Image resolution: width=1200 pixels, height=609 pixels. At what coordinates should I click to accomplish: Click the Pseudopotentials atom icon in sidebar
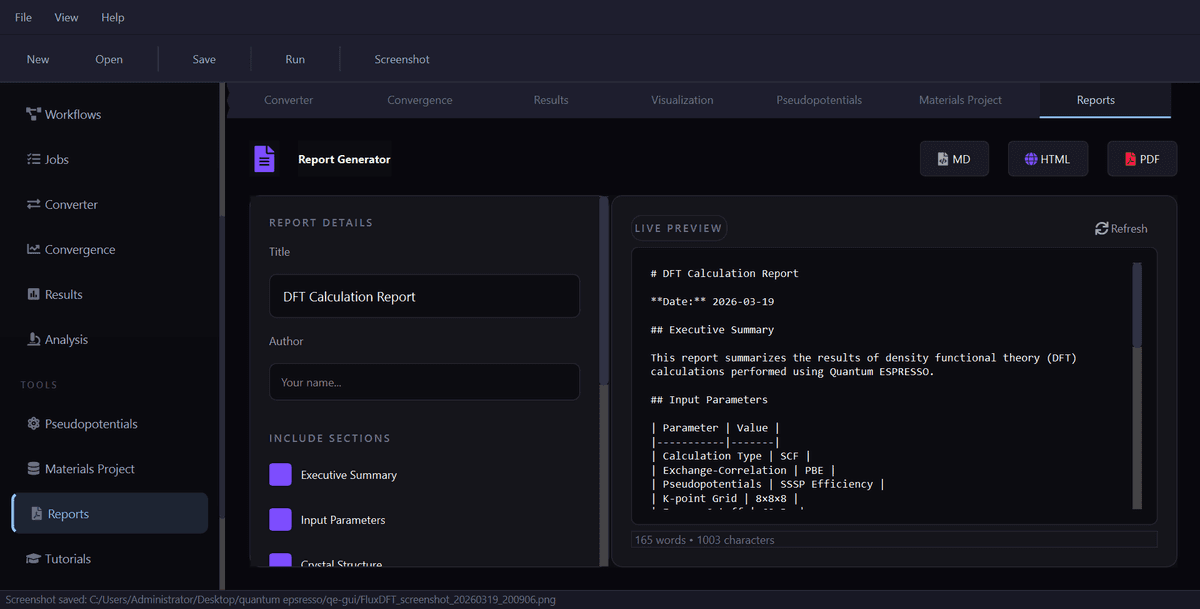coord(33,424)
